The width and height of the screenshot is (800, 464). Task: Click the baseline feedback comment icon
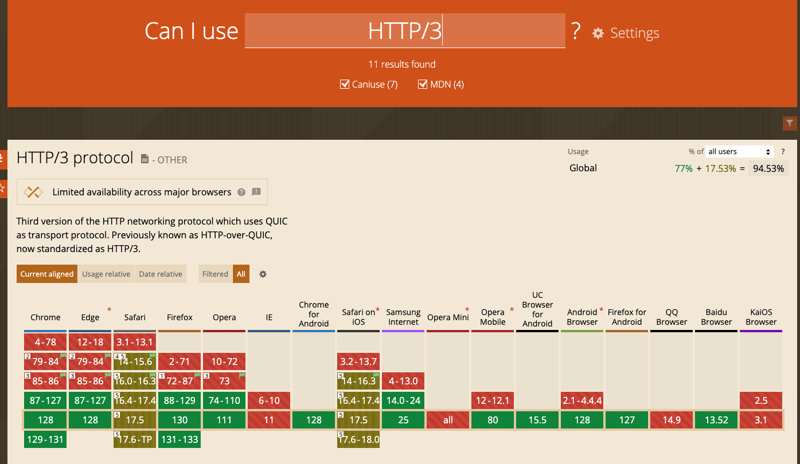256,192
